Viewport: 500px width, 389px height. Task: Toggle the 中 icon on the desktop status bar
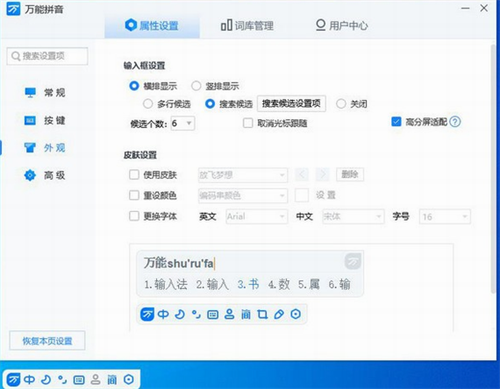[x=29, y=379]
